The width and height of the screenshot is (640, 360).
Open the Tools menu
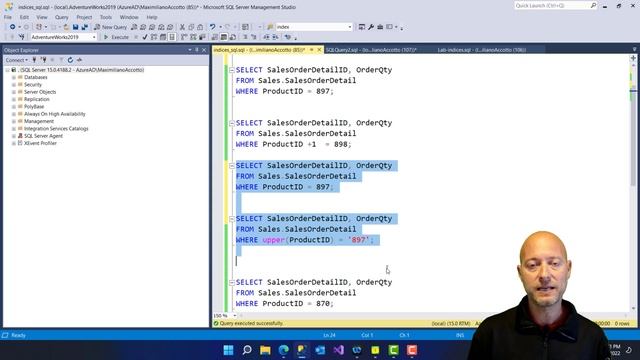[x=106, y=17]
